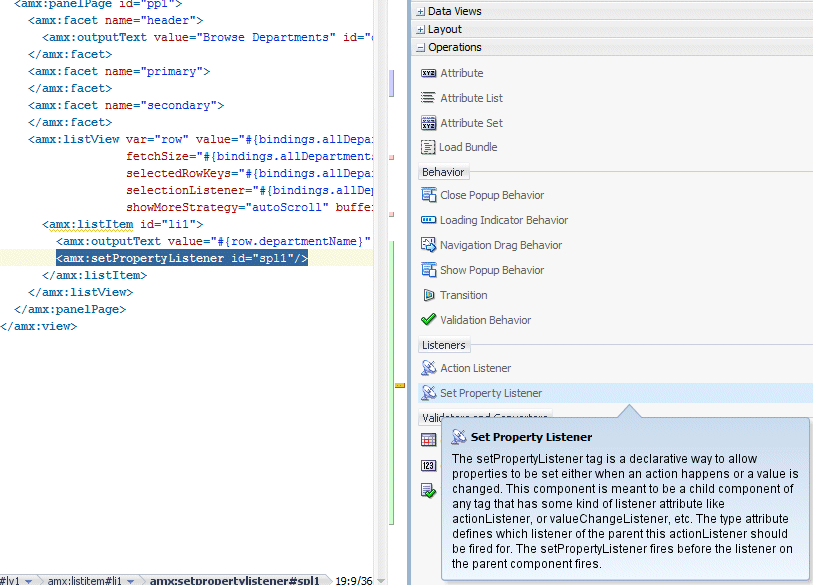Click the yellow warning marker in the editor gutter

(400, 385)
